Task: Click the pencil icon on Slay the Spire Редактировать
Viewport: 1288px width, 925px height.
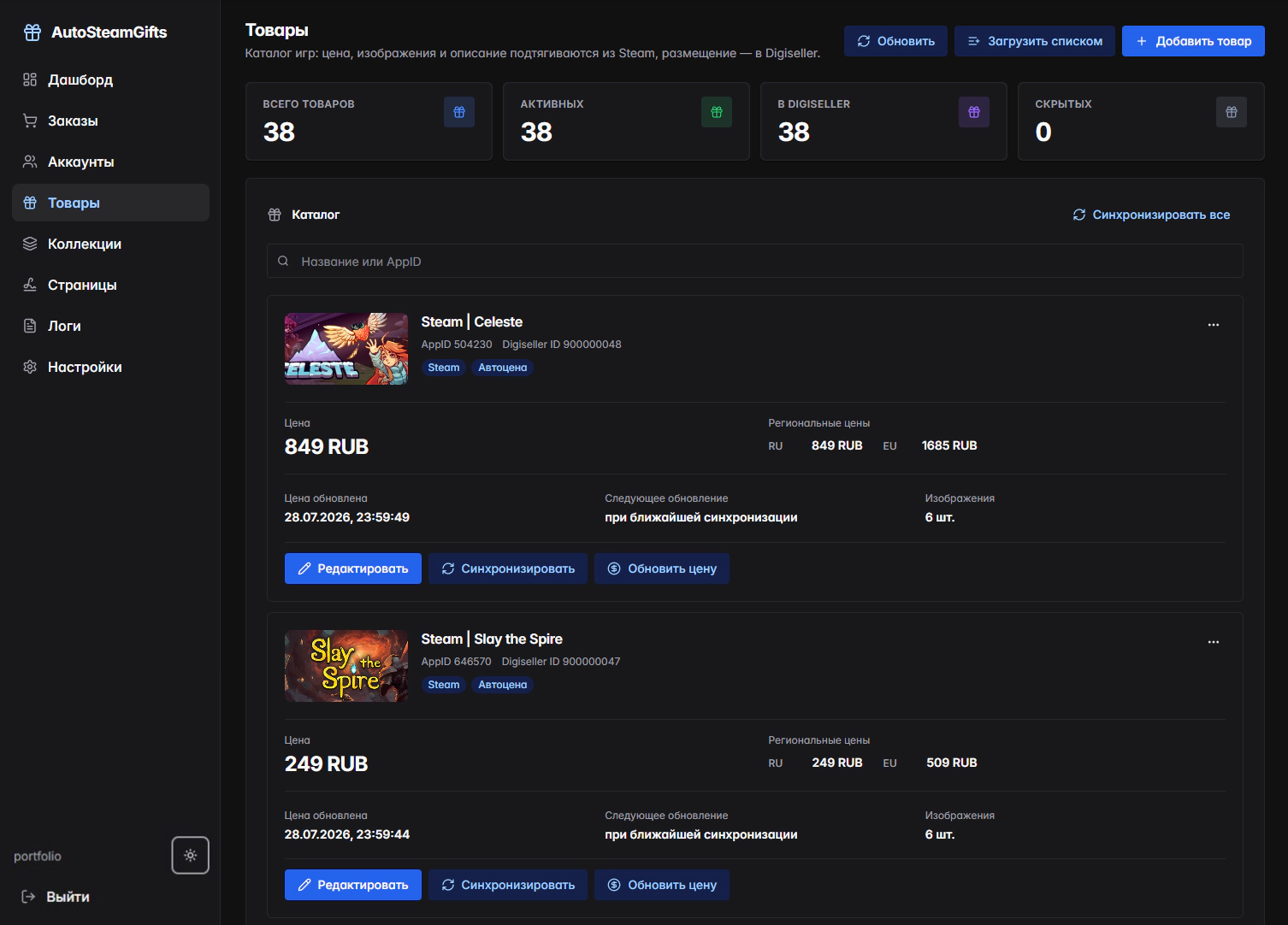Action: coord(304,885)
